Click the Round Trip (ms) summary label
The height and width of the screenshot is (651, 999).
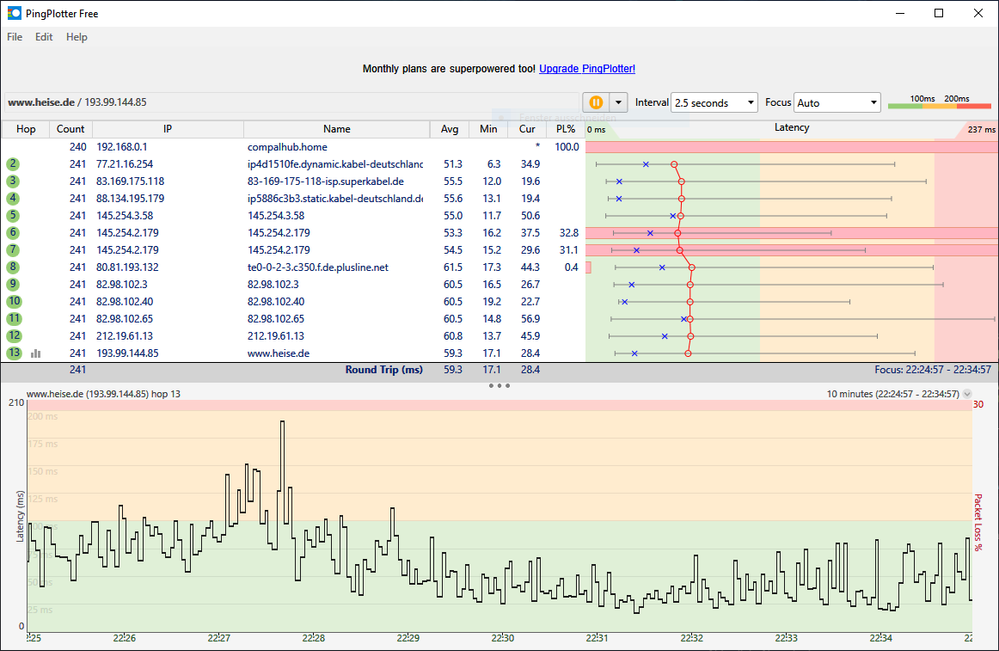pos(384,369)
